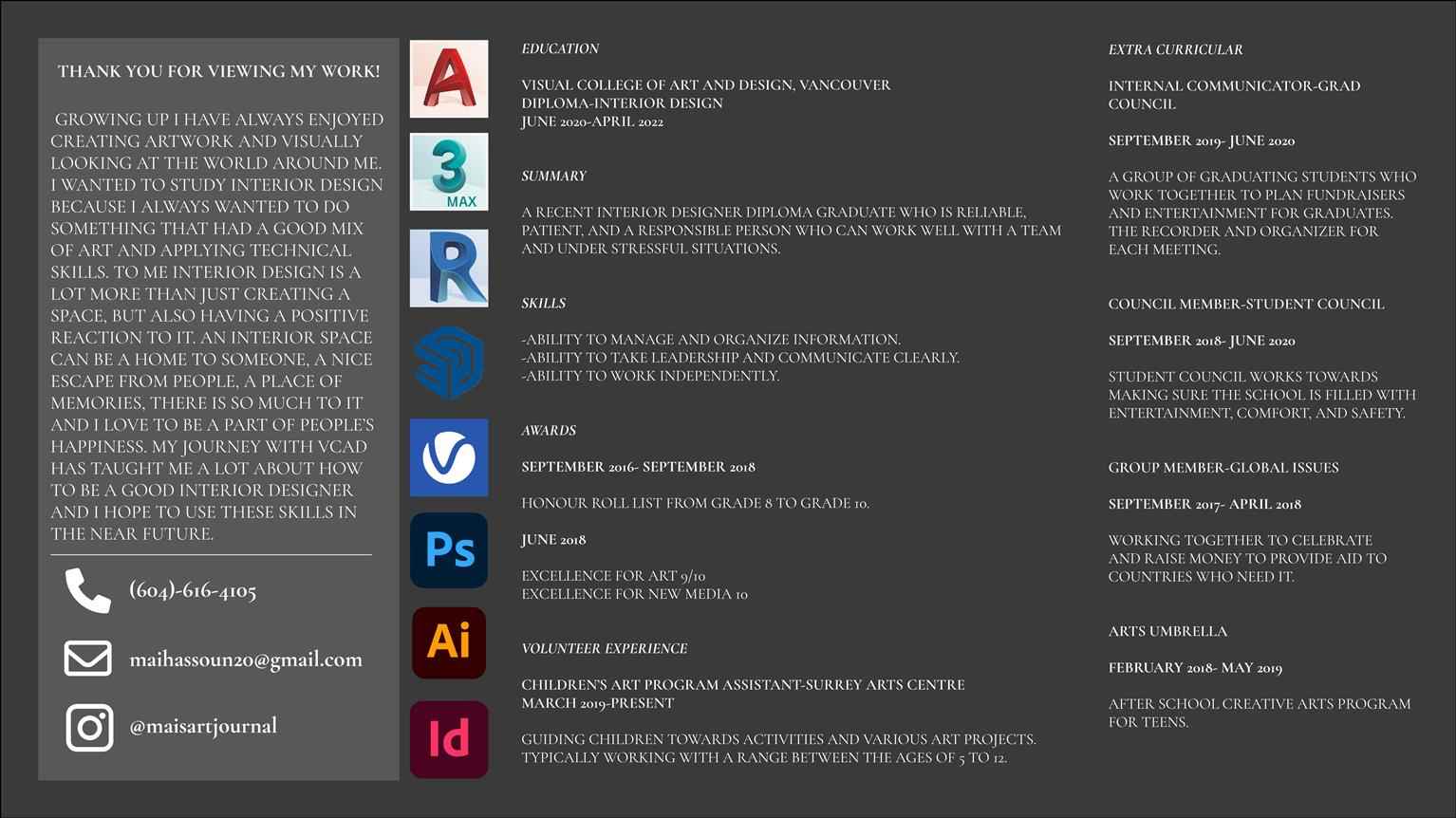Click 'SEPTEMBER 2018- JUNE 2020' date
The image size is (1456, 818).
[1202, 341]
